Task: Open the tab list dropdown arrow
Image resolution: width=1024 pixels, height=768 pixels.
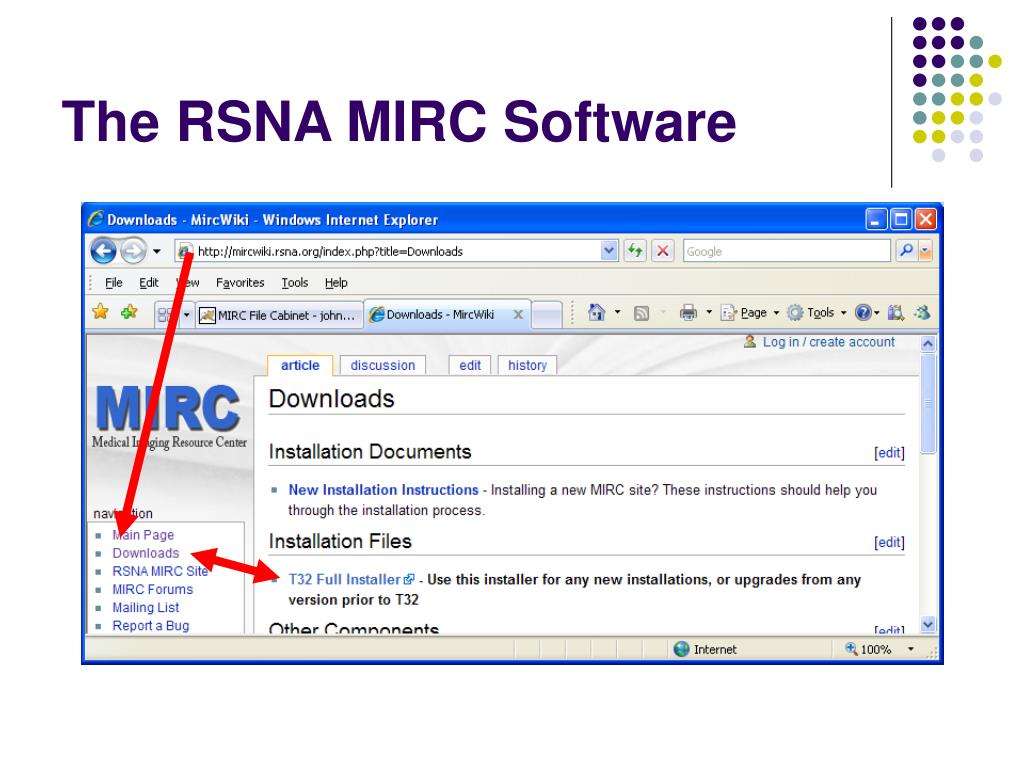Action: click(x=186, y=315)
